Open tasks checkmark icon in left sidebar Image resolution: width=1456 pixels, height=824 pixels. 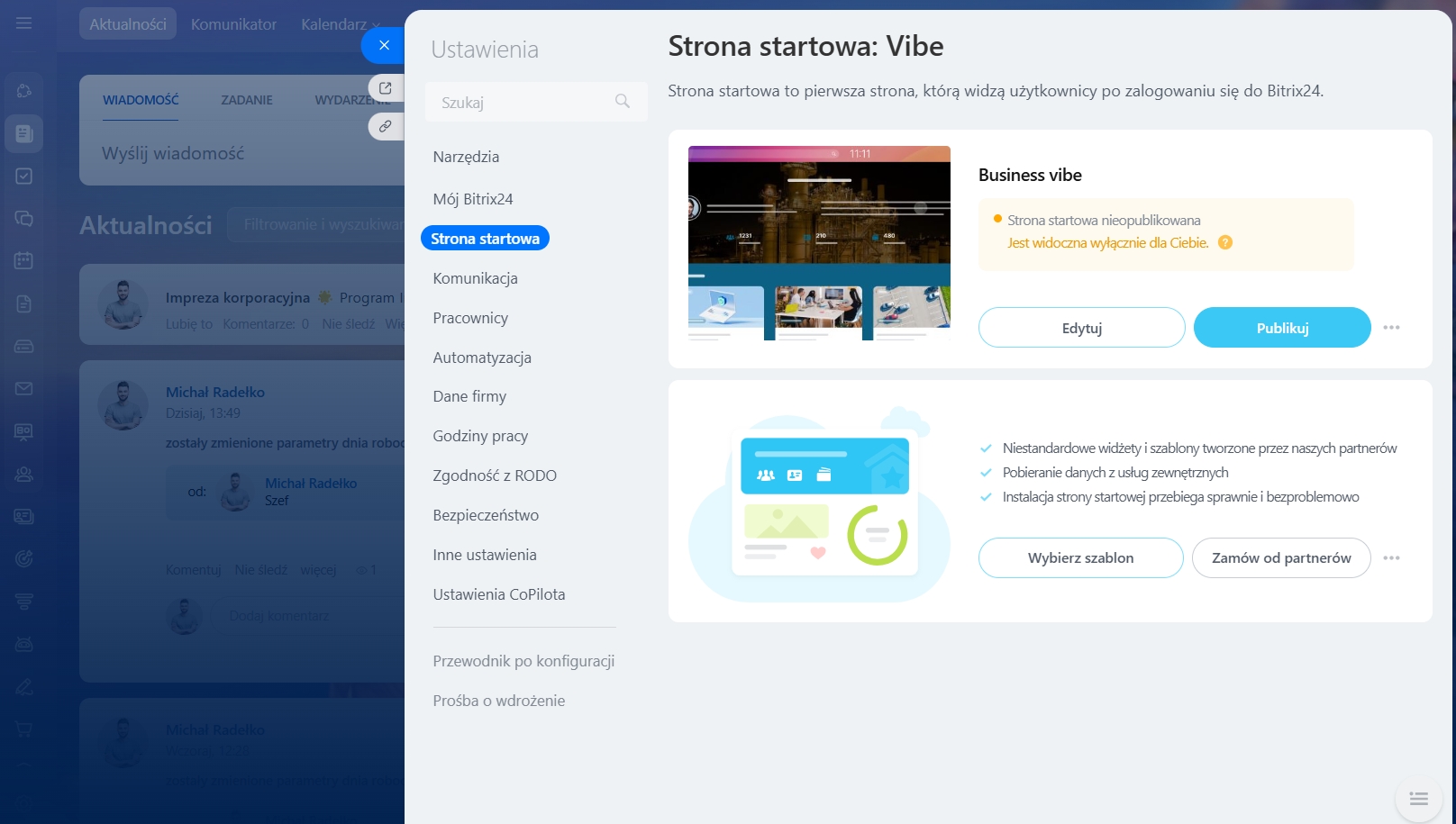(x=24, y=177)
